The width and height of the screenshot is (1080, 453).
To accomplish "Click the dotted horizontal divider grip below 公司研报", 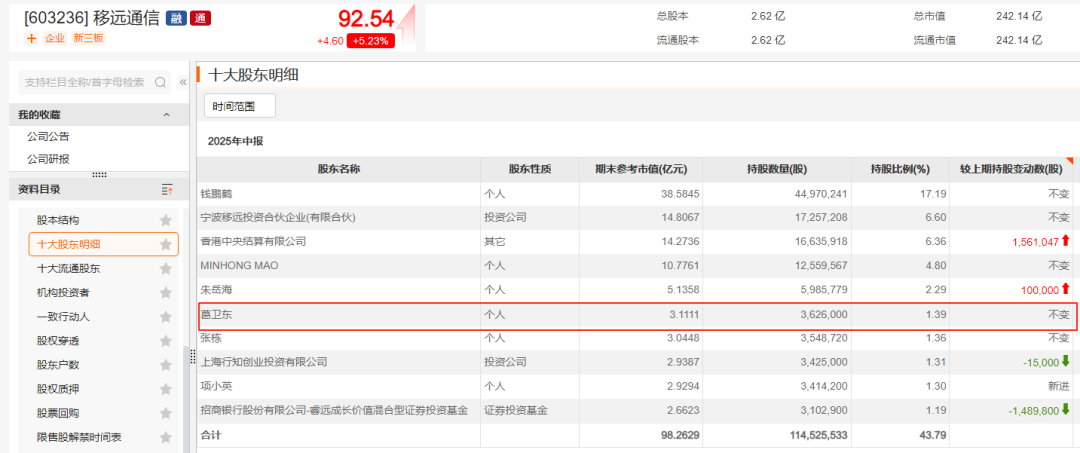I will [99, 174].
